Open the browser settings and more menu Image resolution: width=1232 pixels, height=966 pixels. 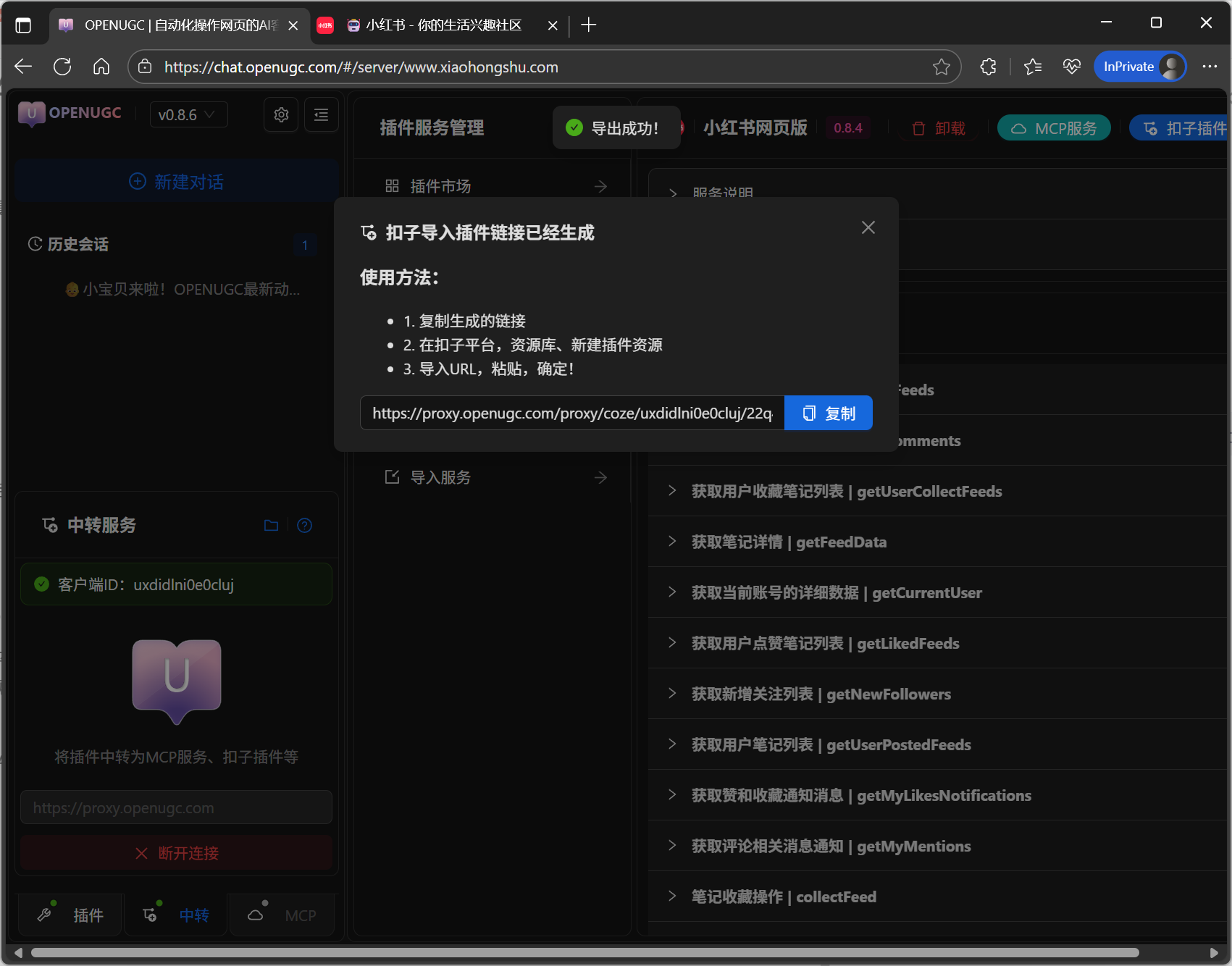click(x=1210, y=67)
